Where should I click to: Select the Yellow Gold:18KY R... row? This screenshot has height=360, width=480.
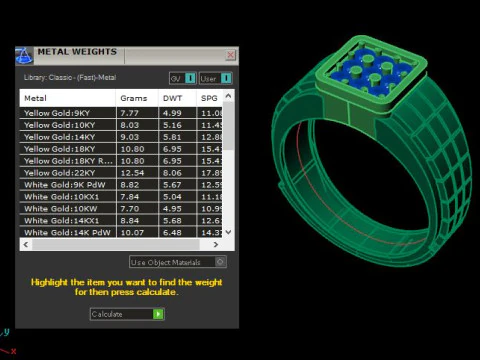click(121, 161)
